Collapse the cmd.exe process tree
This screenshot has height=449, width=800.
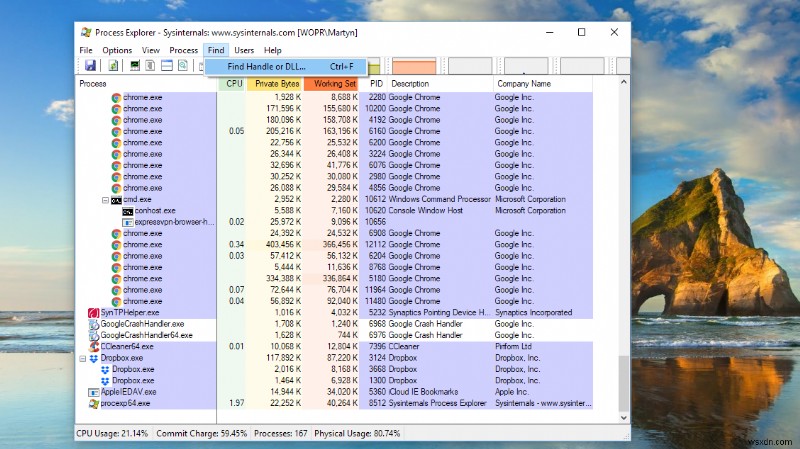105,199
